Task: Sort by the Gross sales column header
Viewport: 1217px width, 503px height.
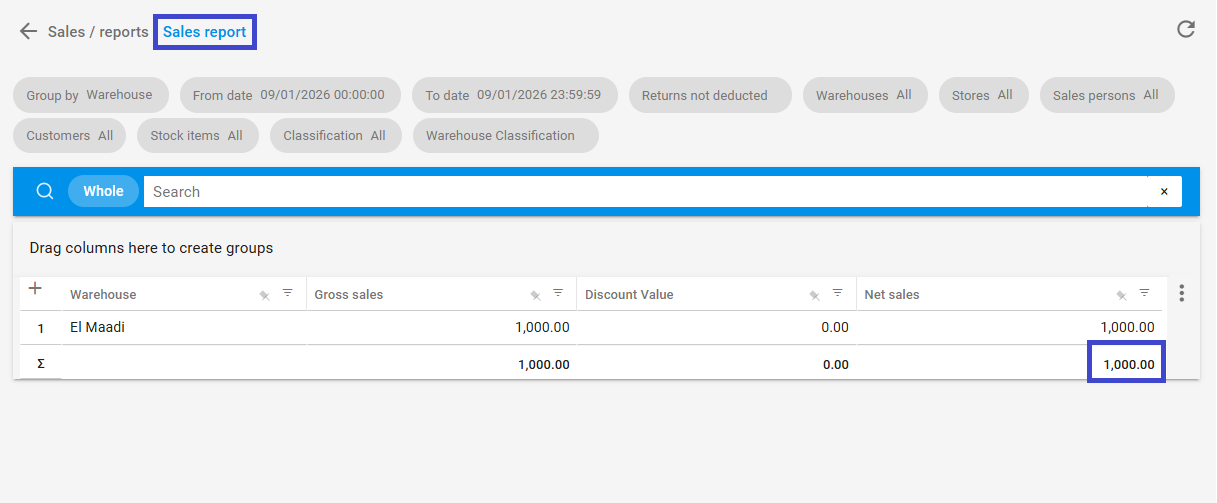Action: pos(349,294)
